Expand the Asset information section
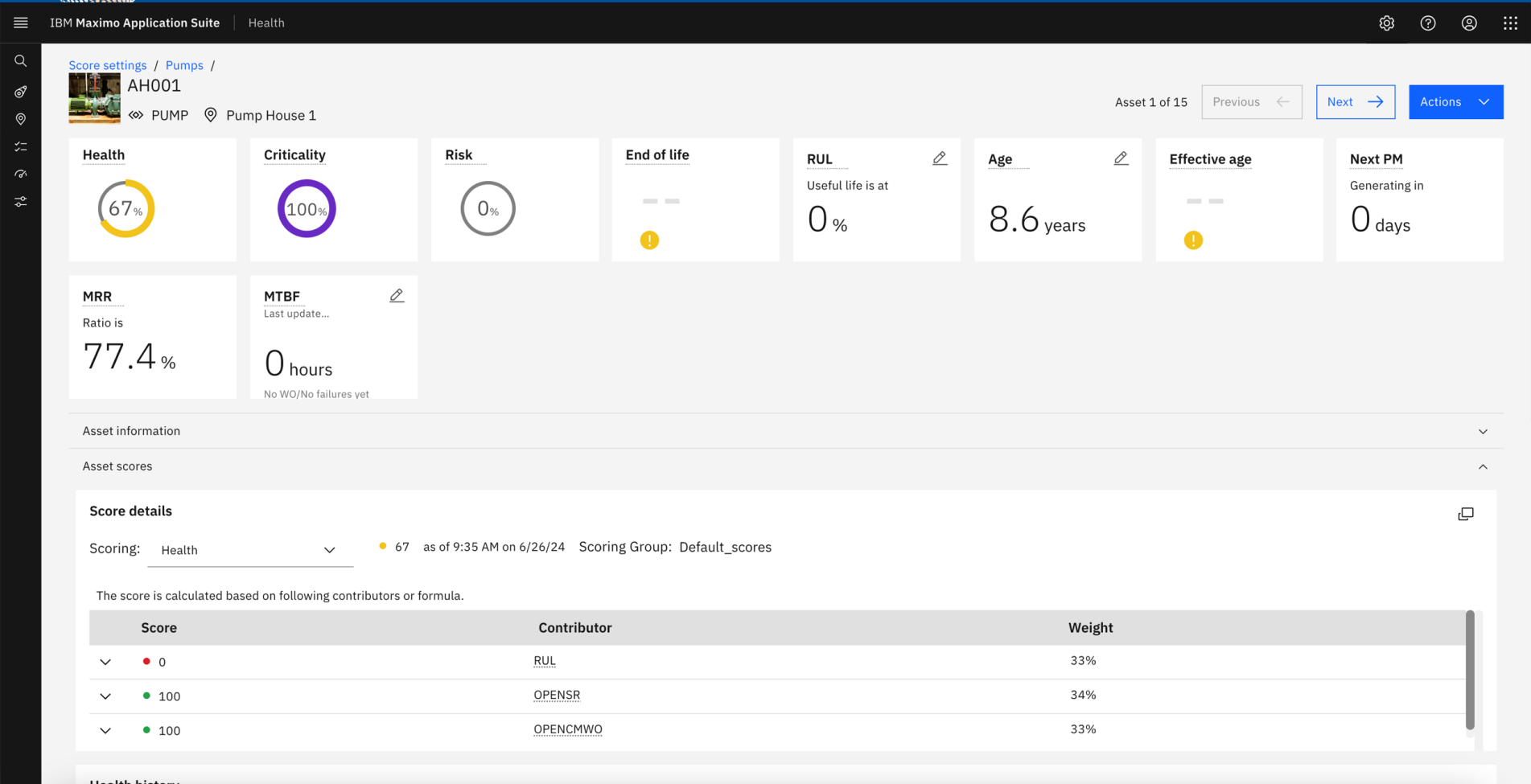This screenshot has width=1531, height=784. pos(1483,431)
